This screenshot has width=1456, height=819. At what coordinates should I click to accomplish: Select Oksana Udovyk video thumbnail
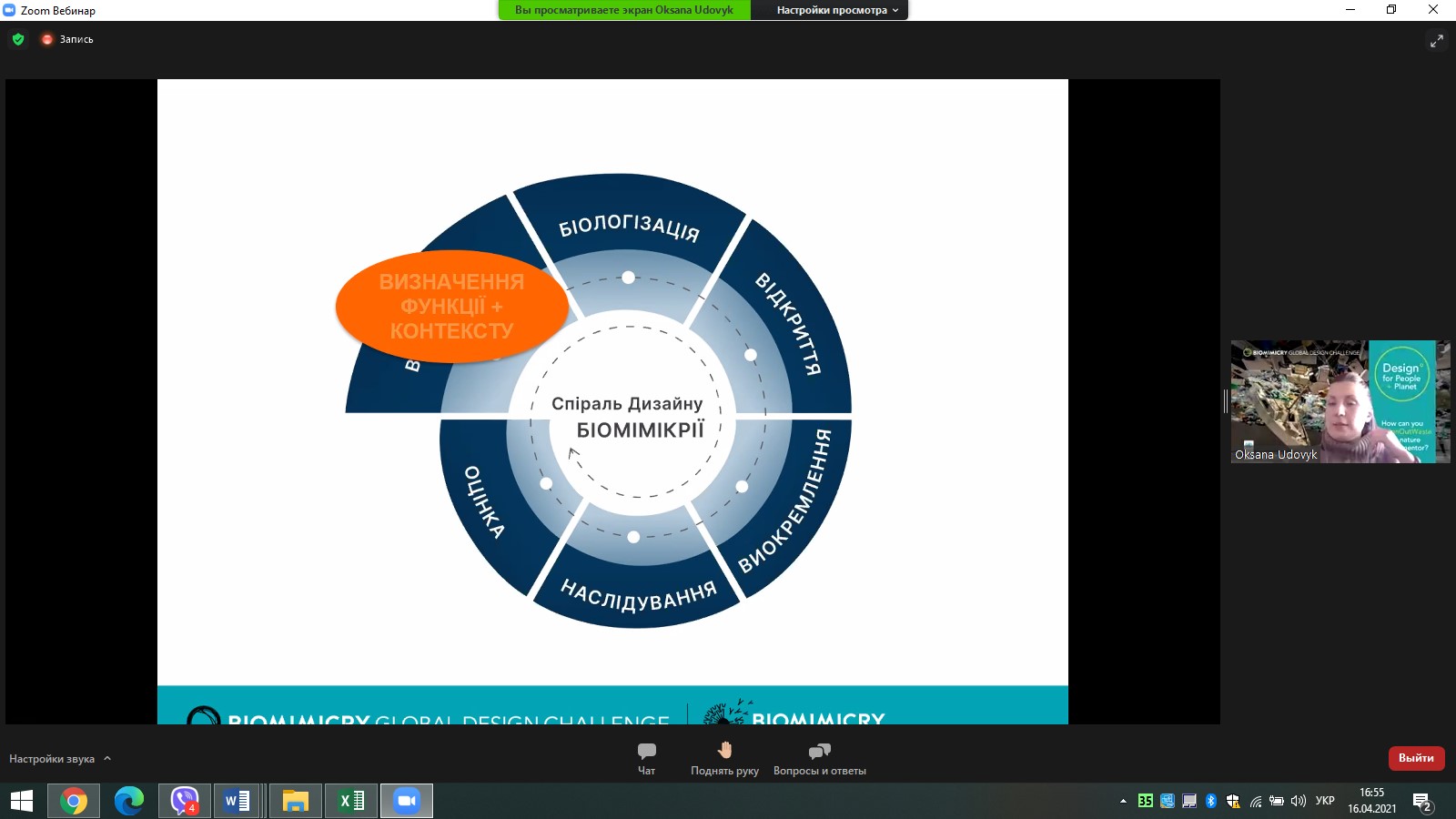pos(1340,401)
